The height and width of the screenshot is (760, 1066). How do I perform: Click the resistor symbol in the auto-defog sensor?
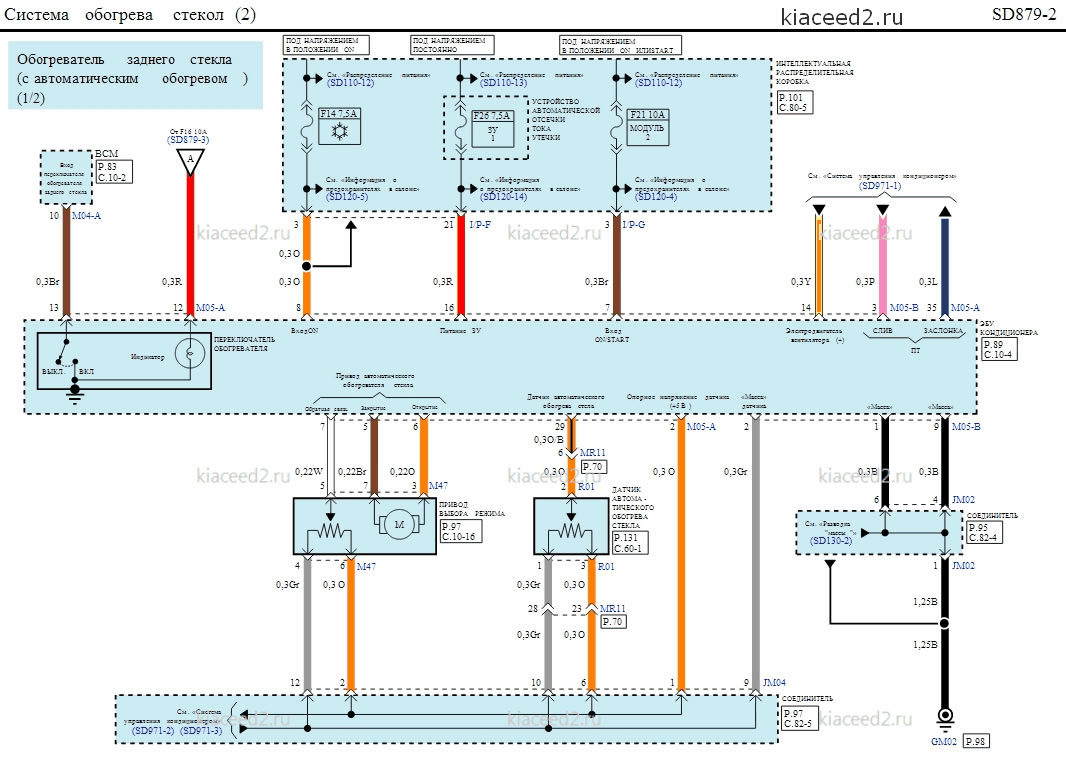coord(571,530)
